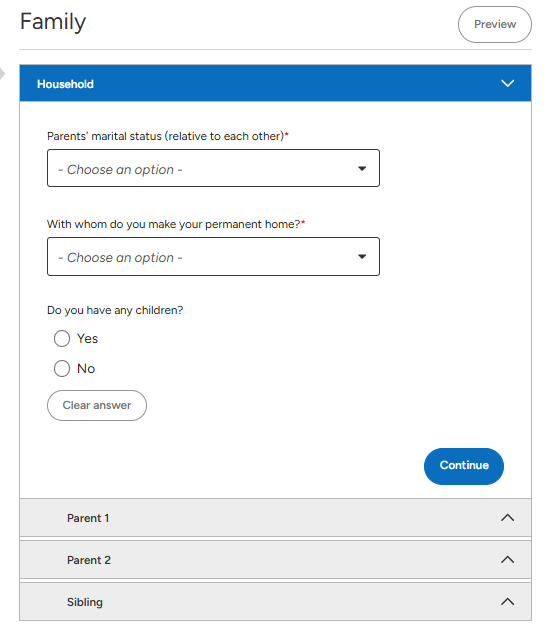Select Yes for having children
Image resolution: width=559 pixels, height=637 pixels.
62,338
